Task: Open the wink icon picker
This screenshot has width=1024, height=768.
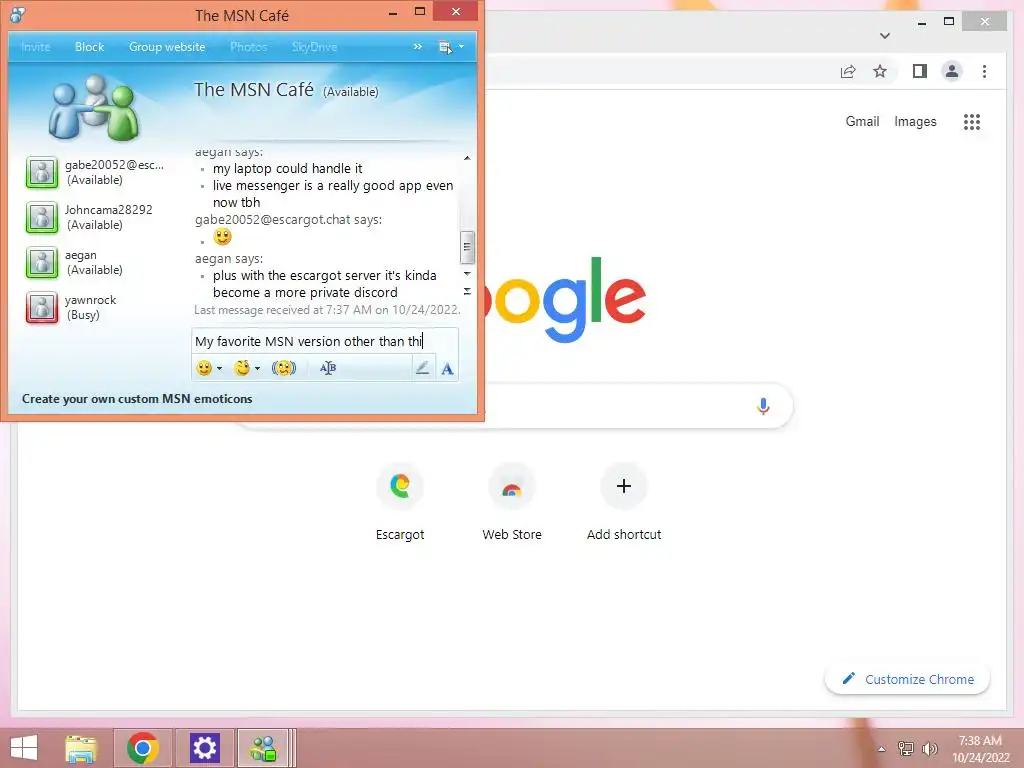Action: pos(242,368)
